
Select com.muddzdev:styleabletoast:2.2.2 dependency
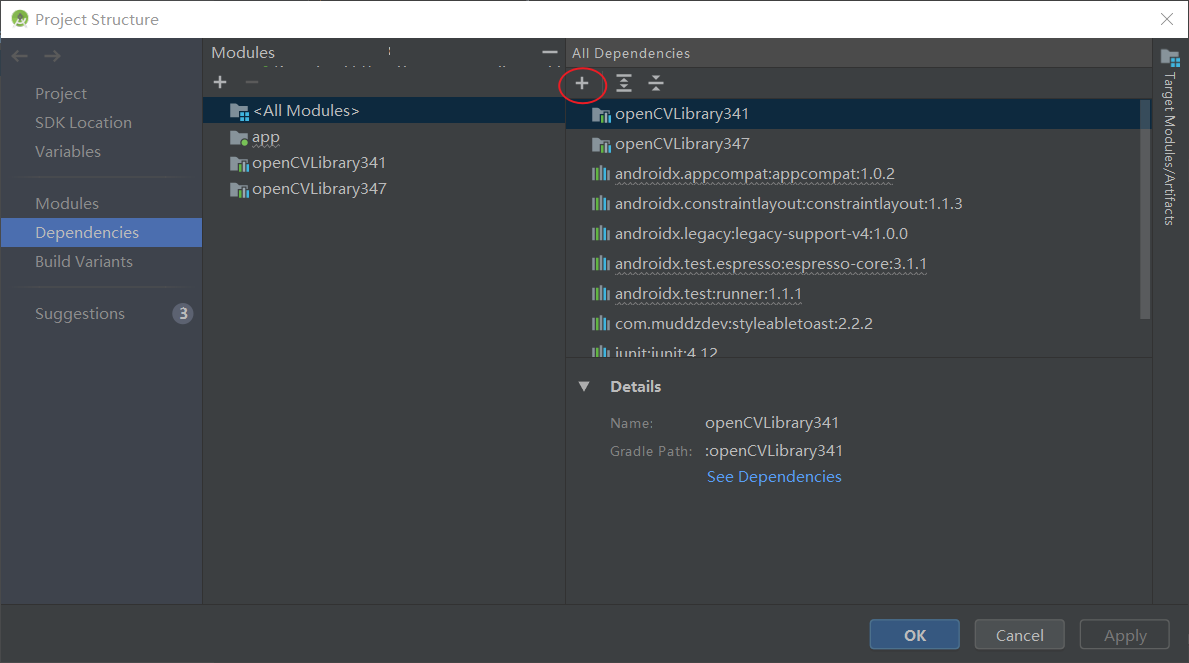click(x=853, y=323)
